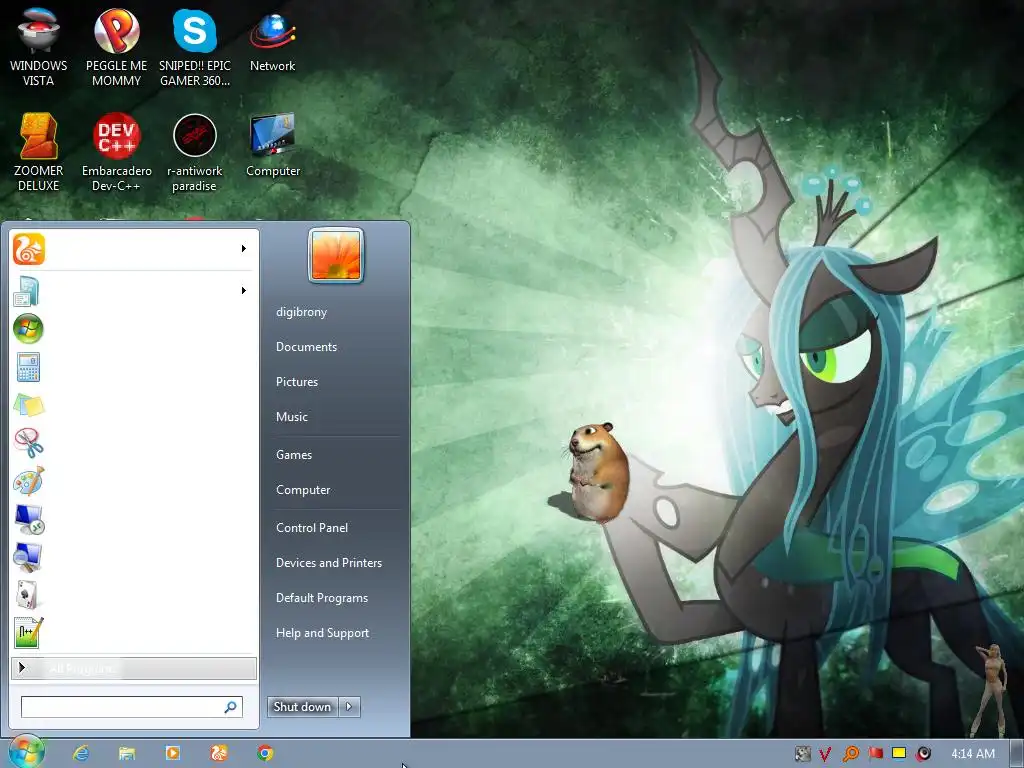Click the Show desktop button at taskbar end
Viewport: 1024px width, 768px height.
click(1017, 754)
